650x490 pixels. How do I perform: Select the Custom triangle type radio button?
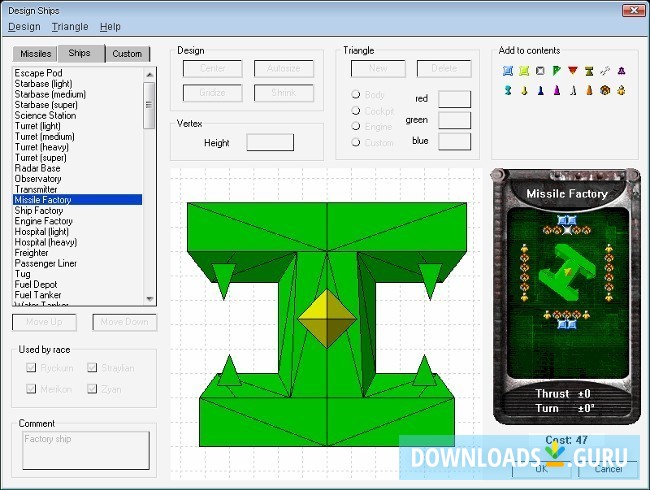(356, 142)
